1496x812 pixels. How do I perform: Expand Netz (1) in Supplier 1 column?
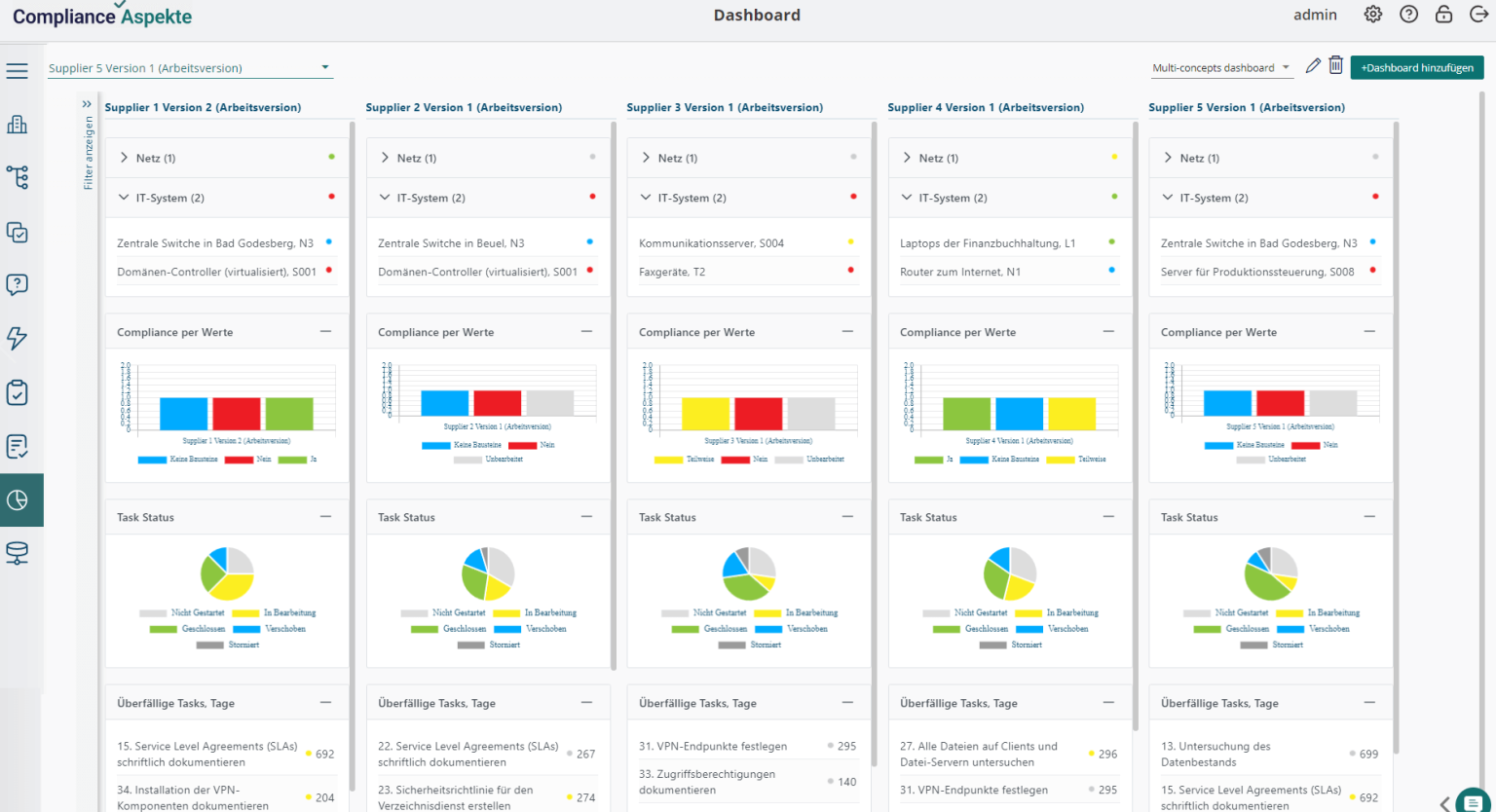(123, 157)
